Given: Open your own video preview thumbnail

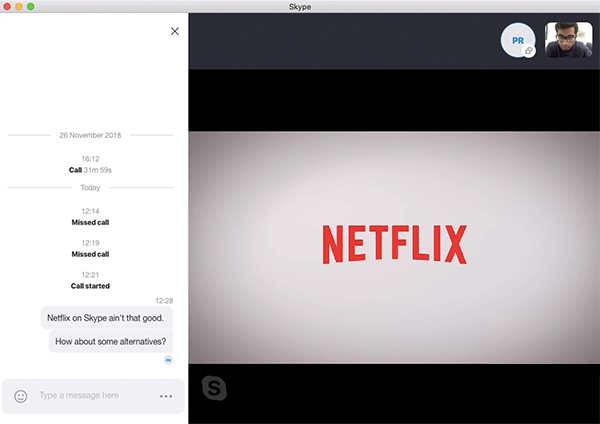Looking at the screenshot, I should (x=569, y=40).
